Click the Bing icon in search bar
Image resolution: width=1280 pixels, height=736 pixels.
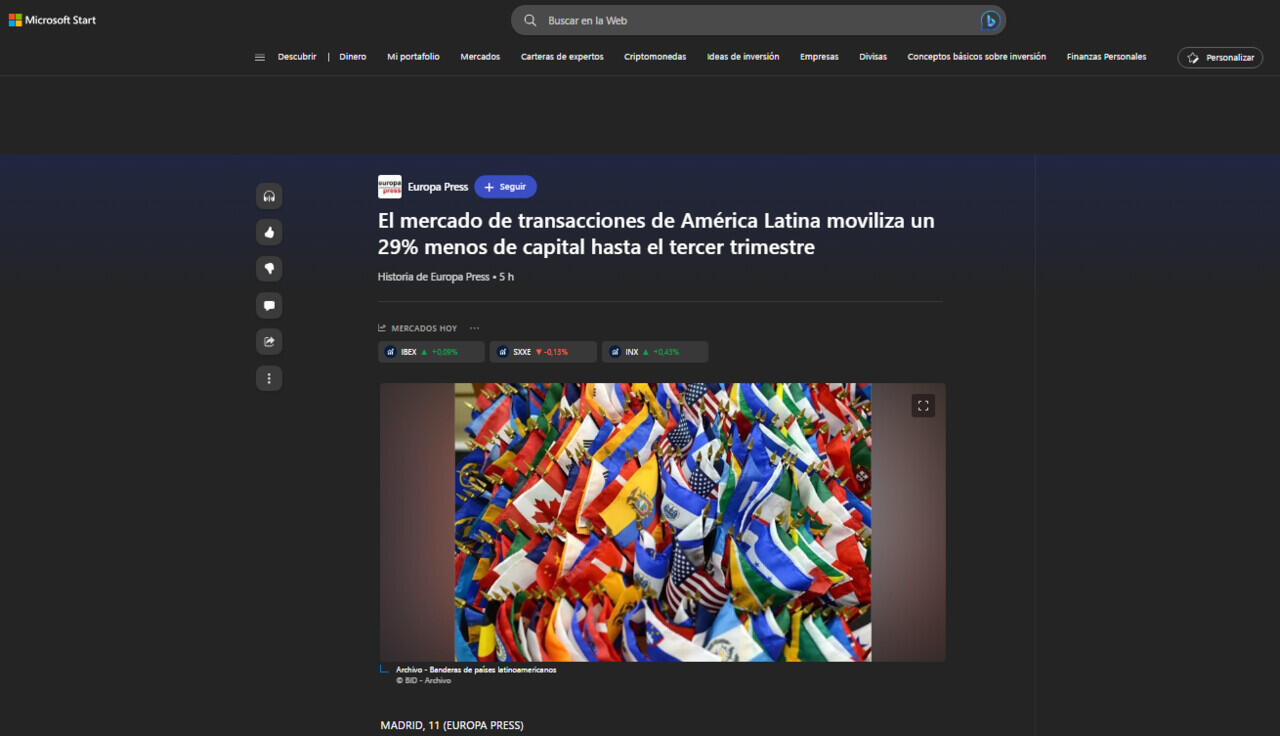coord(989,20)
